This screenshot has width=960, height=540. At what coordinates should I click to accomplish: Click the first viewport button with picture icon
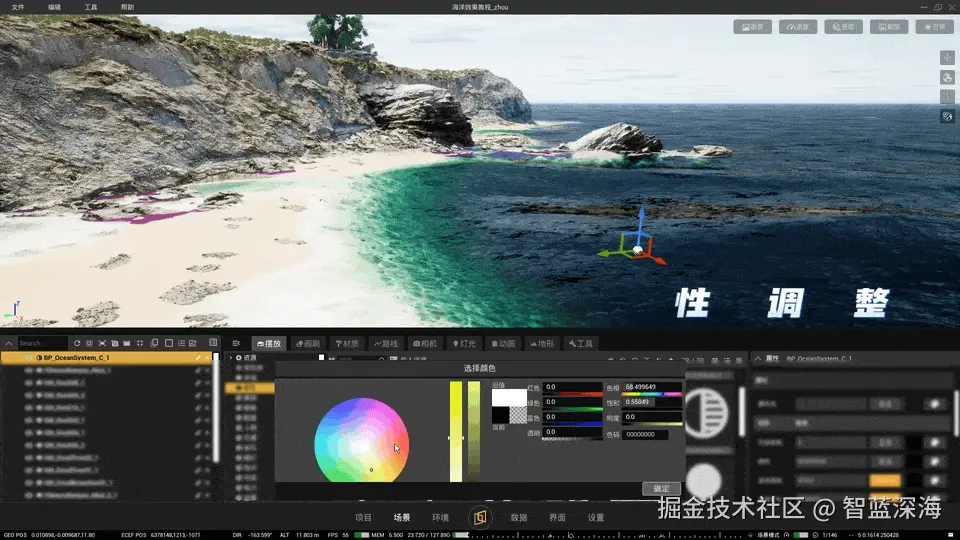752,27
